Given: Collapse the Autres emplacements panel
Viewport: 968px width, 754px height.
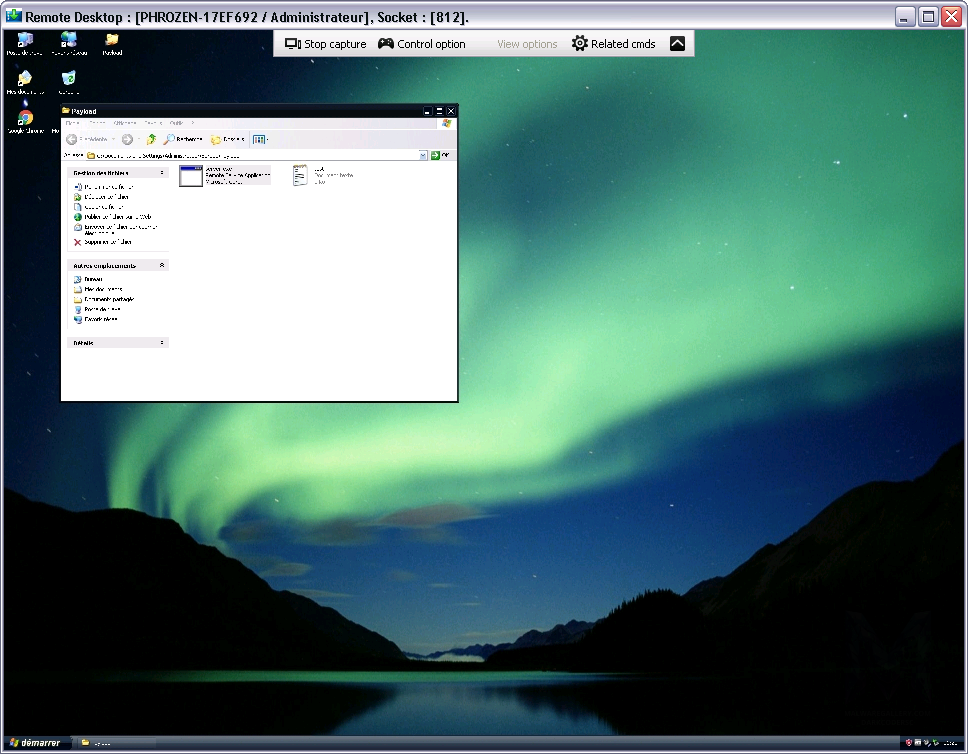Looking at the screenshot, I should coord(162,266).
